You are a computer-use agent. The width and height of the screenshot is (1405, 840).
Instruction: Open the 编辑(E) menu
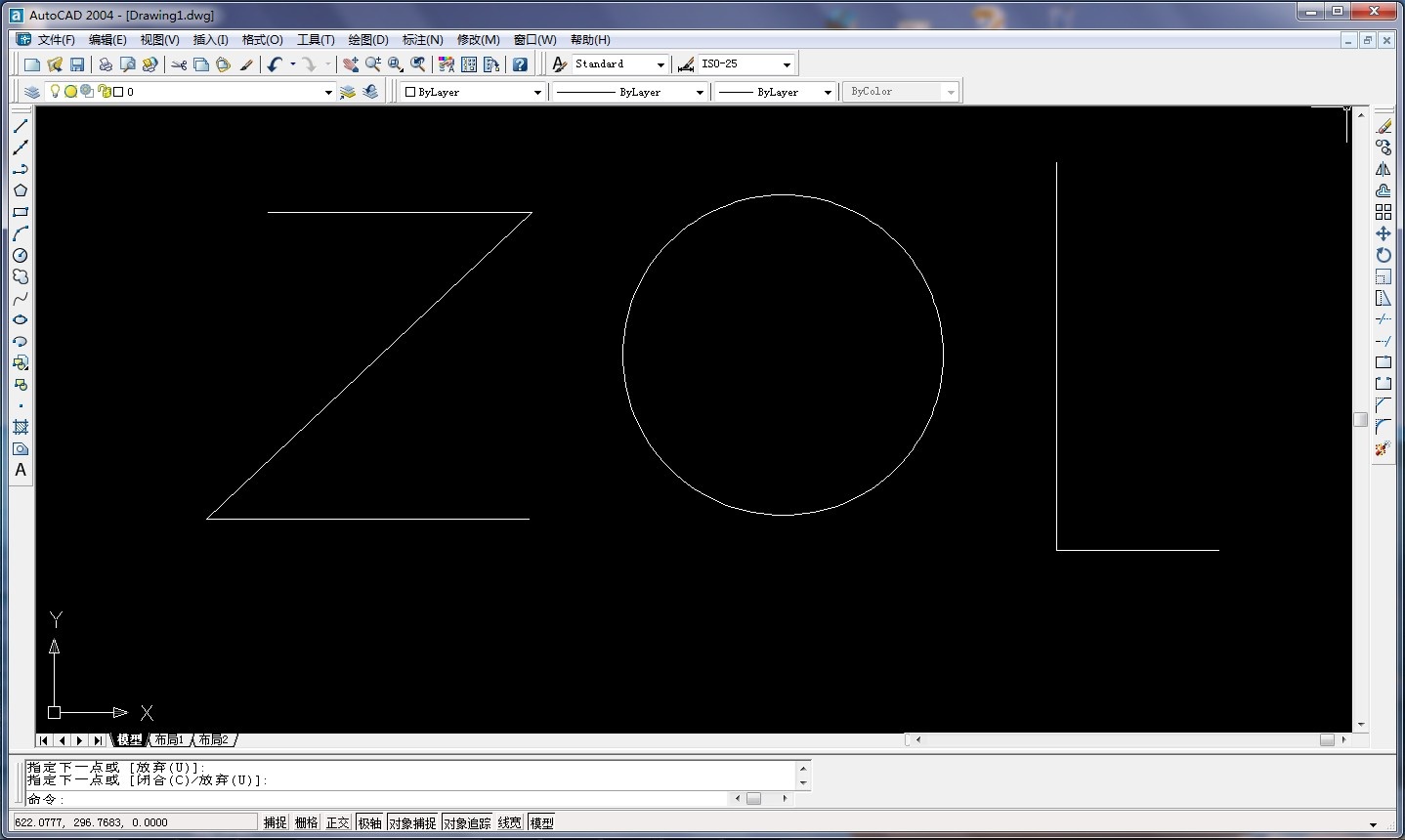click(107, 40)
